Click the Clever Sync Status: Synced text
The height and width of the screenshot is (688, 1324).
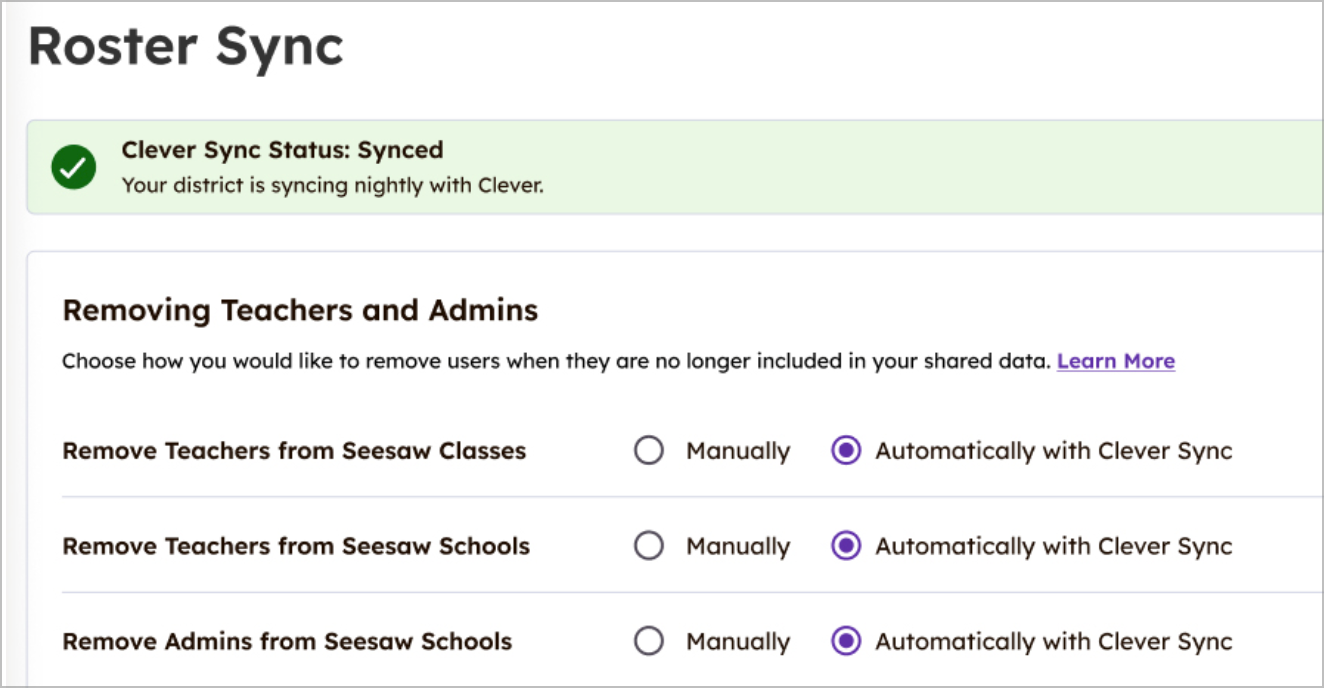[x=282, y=150]
